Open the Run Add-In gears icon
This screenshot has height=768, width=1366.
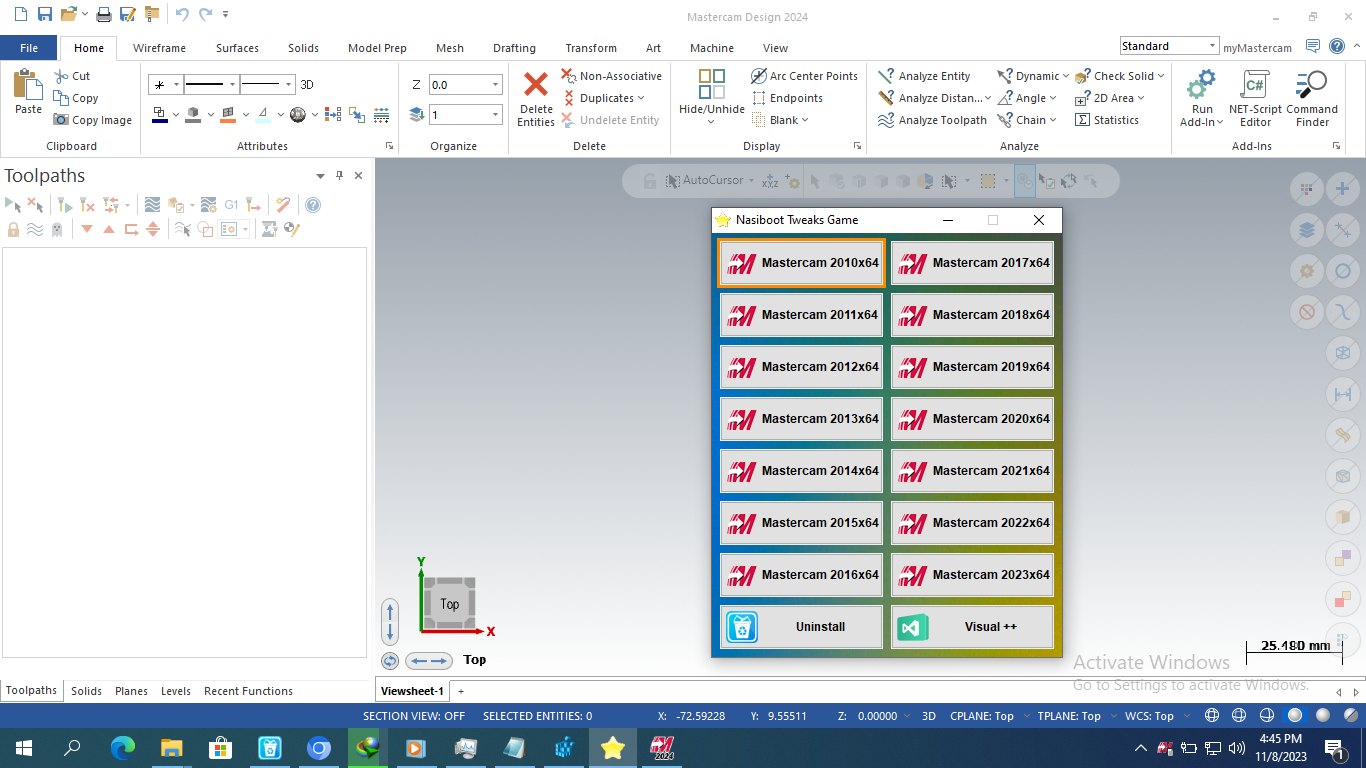tap(1202, 84)
